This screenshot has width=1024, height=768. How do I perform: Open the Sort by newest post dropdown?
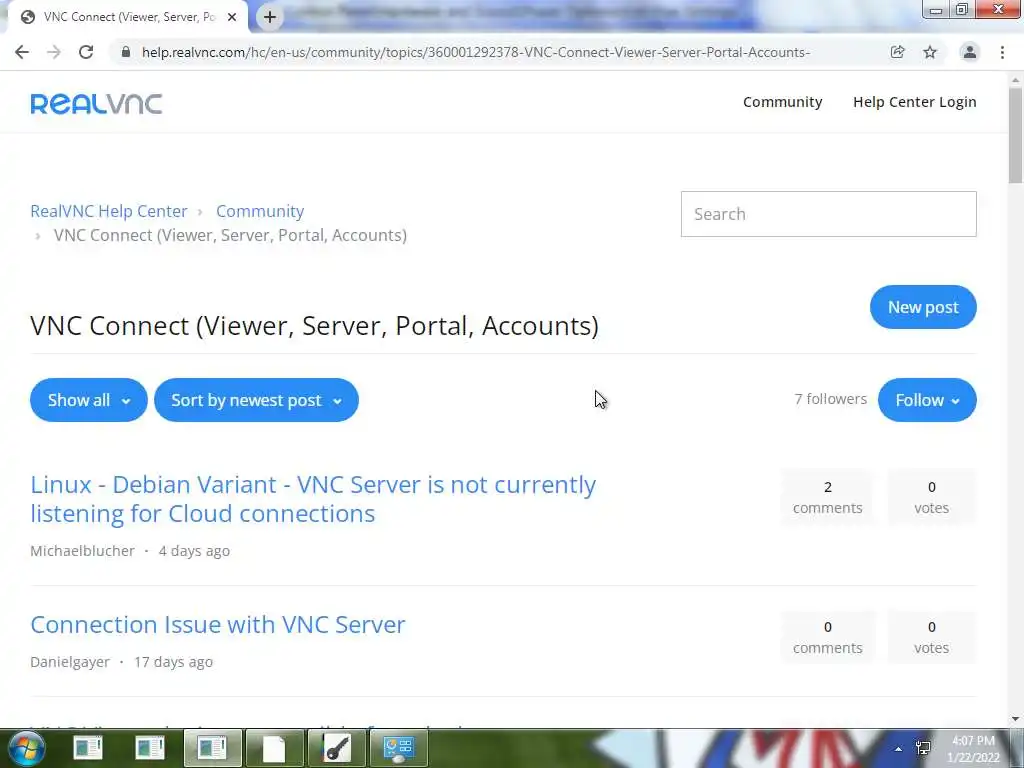[256, 400]
